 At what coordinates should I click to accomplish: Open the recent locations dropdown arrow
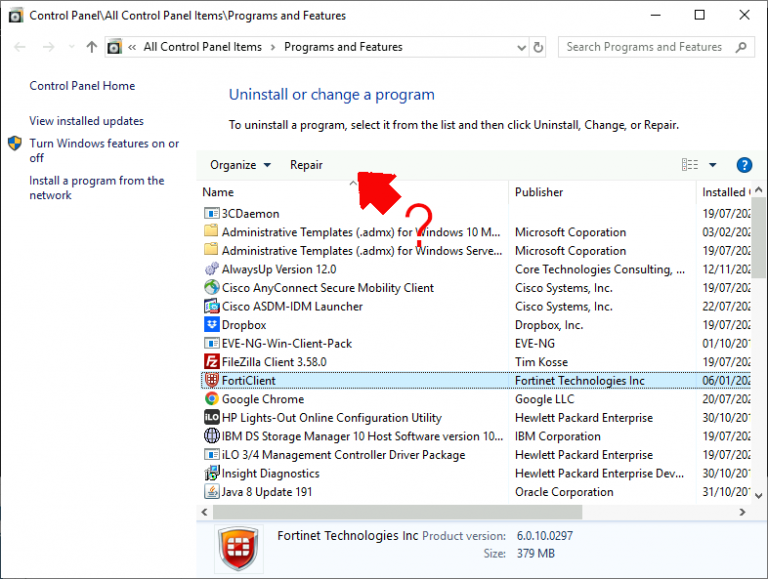72,47
